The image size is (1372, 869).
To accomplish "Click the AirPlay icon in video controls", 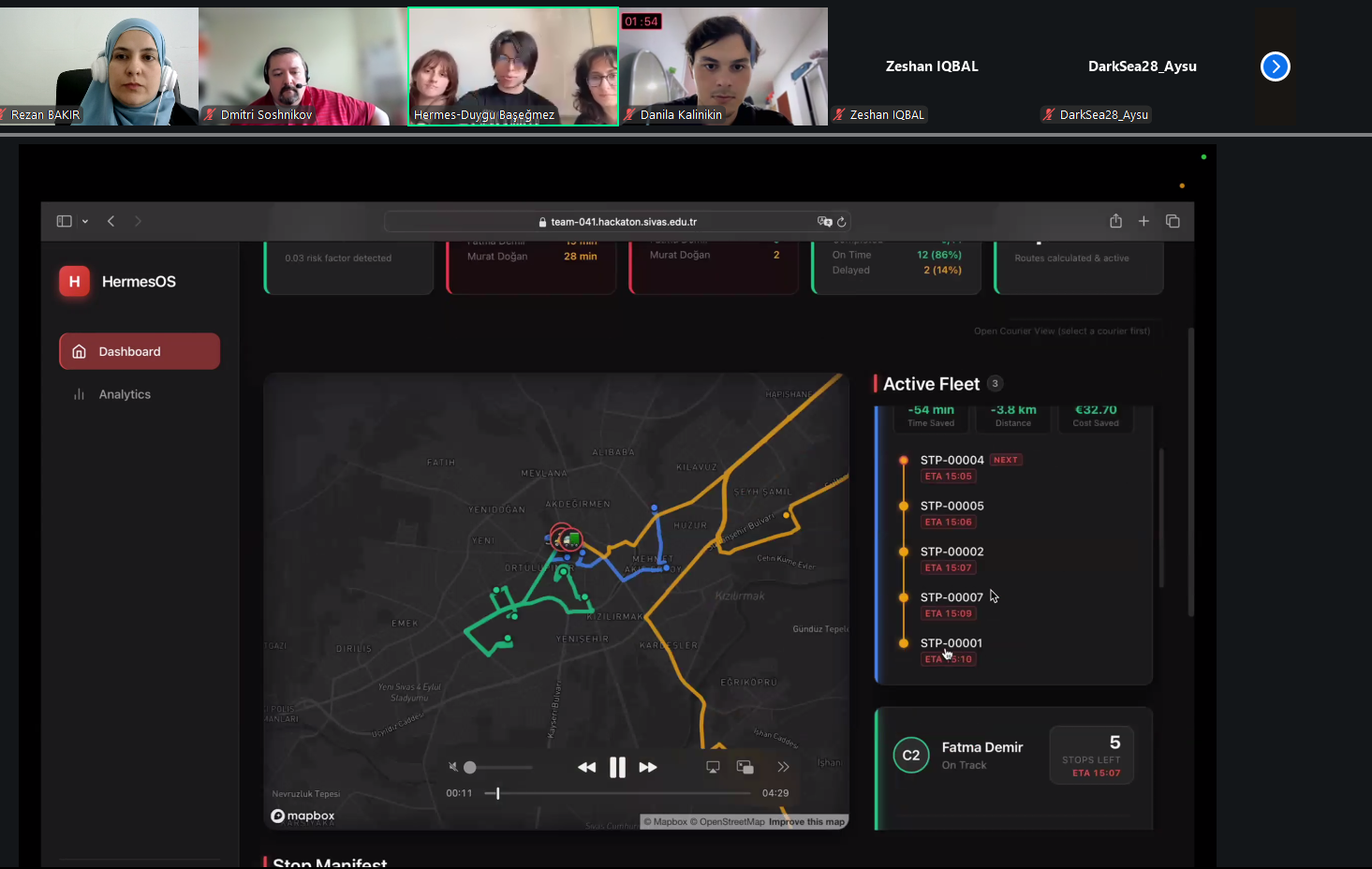I will coord(713,767).
